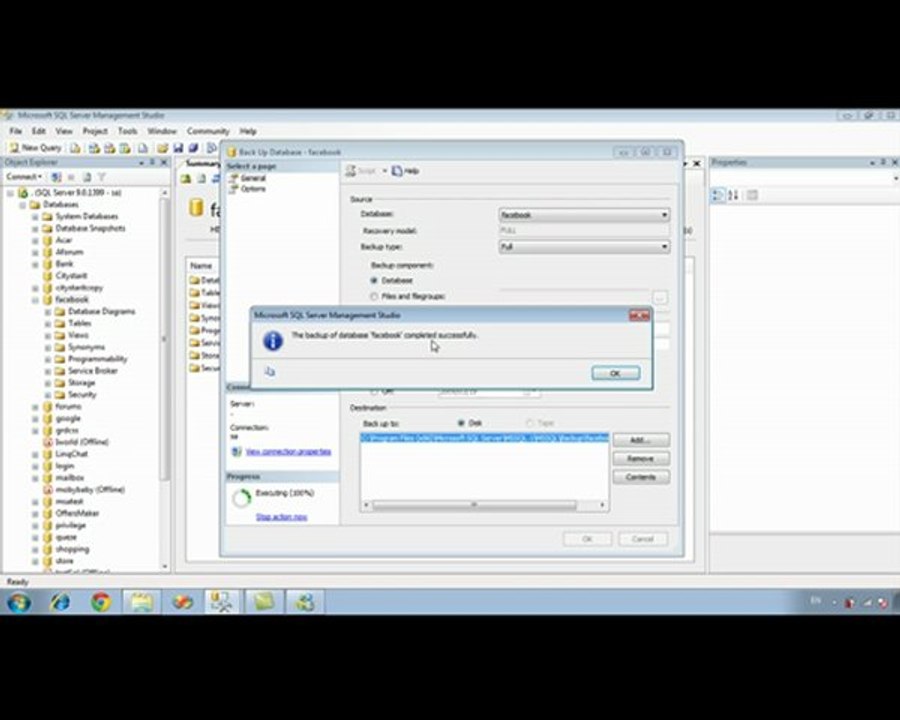Click the facebook database icon in Summary pane

(196, 208)
